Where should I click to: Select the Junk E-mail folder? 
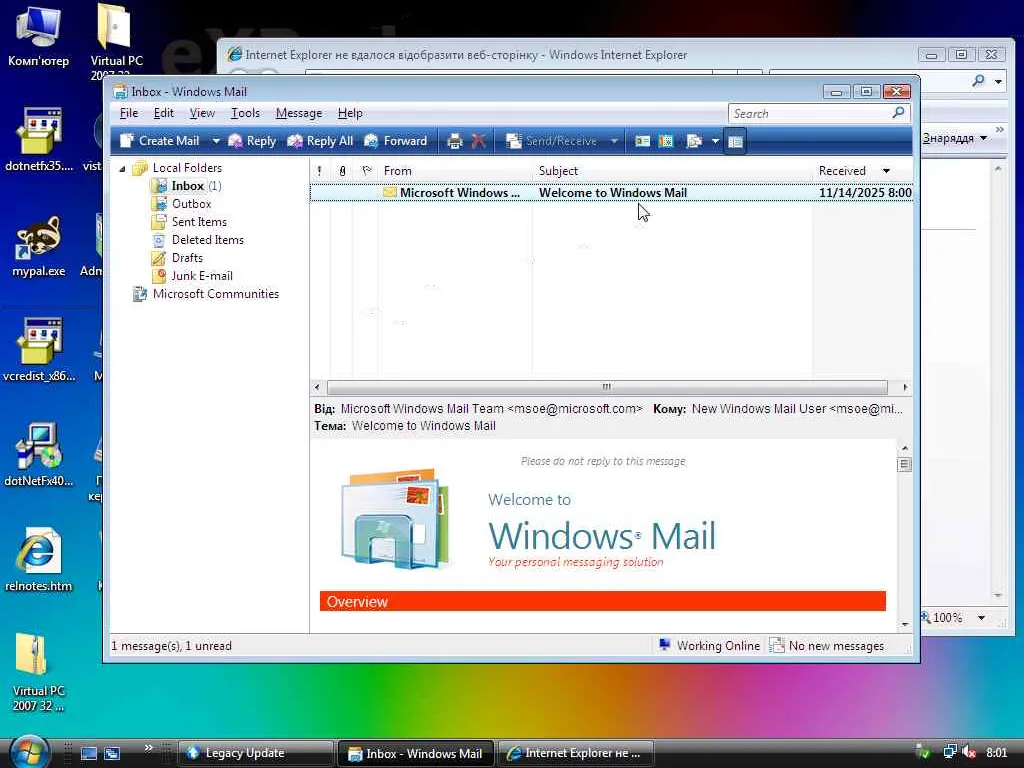pos(202,276)
